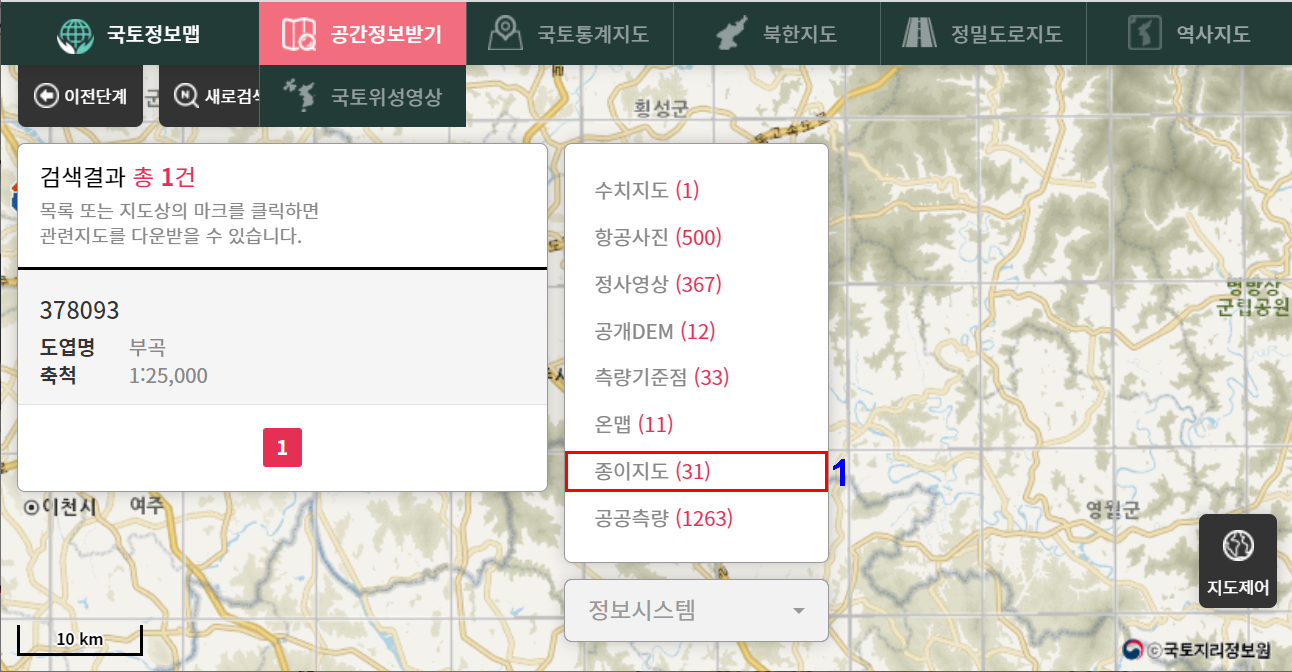
Task: Select 항공사진 (500) category
Action: pos(658,237)
